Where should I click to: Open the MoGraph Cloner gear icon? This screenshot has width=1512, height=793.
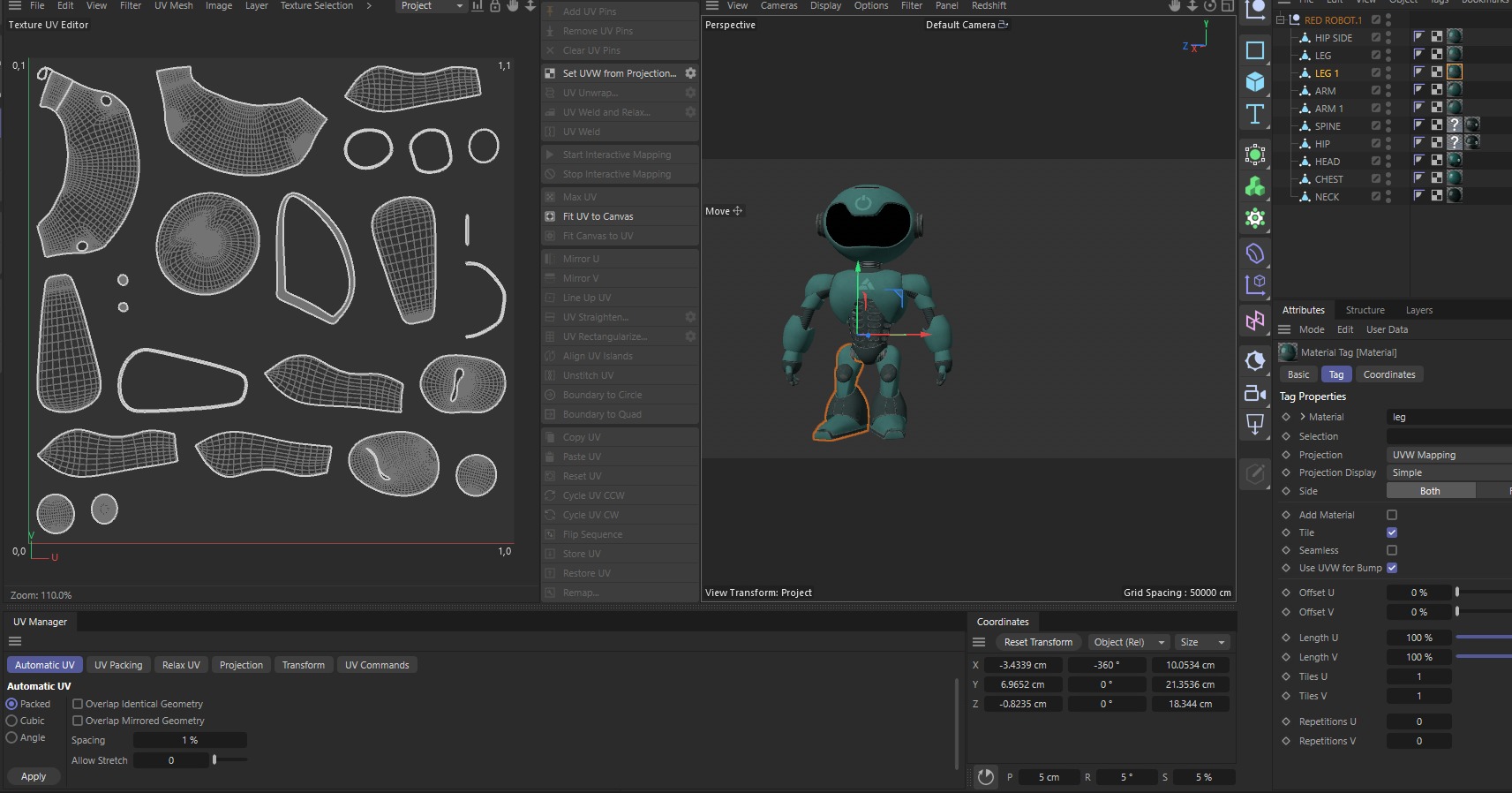pyautogui.click(x=1254, y=217)
